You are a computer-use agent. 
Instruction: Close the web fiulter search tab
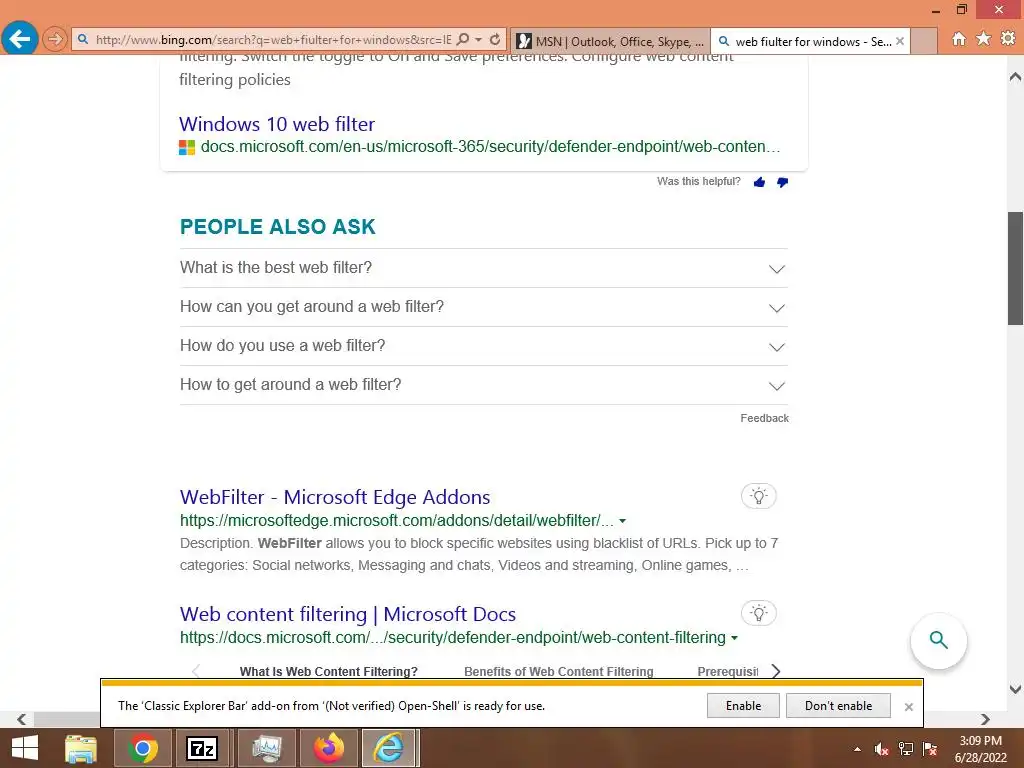point(900,41)
